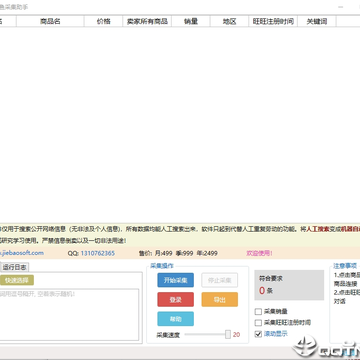
Task: Open the jiebaosoft.com website link
Action: pyautogui.click(x=22, y=253)
